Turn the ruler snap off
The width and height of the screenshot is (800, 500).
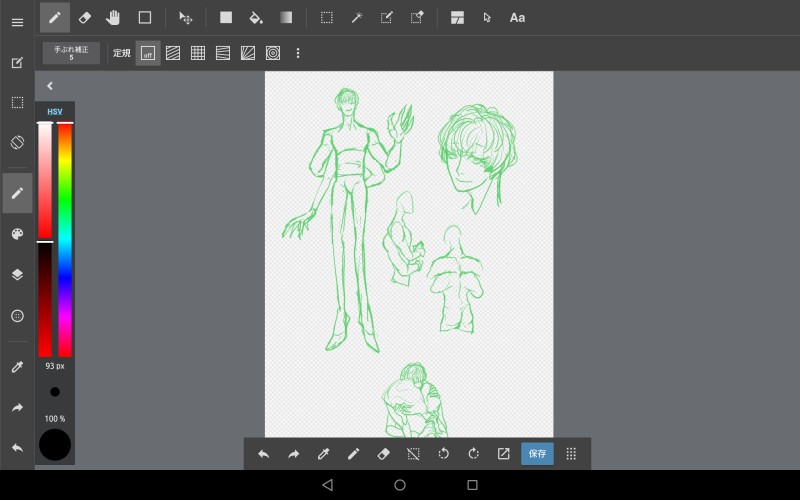(148, 53)
